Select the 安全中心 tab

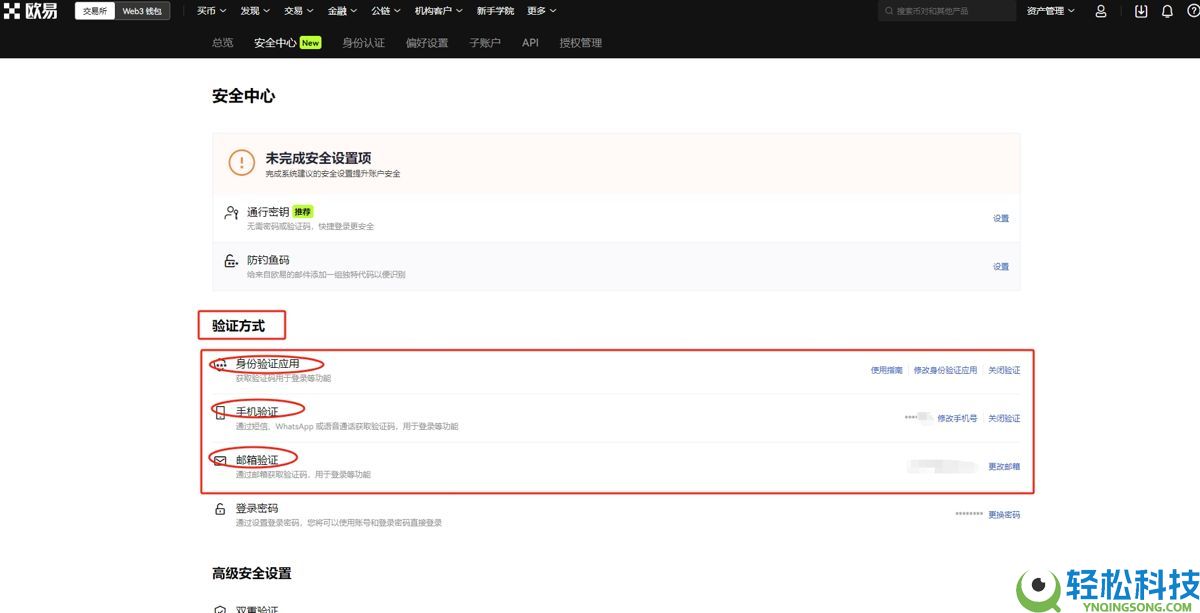pyautogui.click(x=276, y=43)
